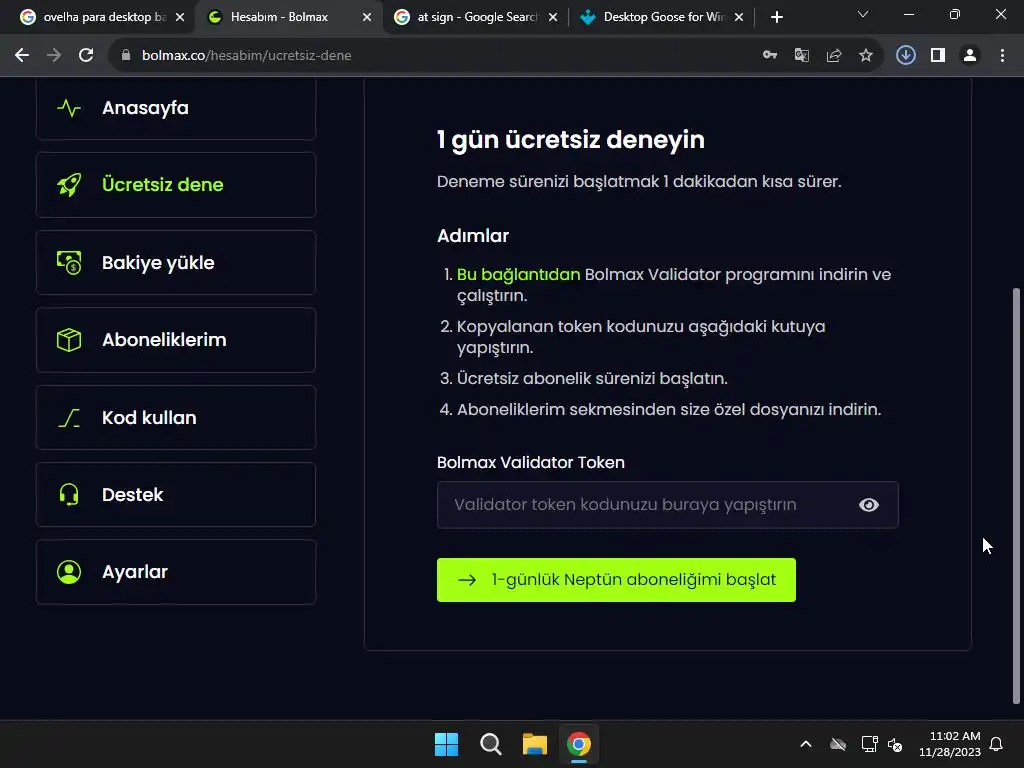Click the user icon beside Ayarlar

[x=69, y=572]
